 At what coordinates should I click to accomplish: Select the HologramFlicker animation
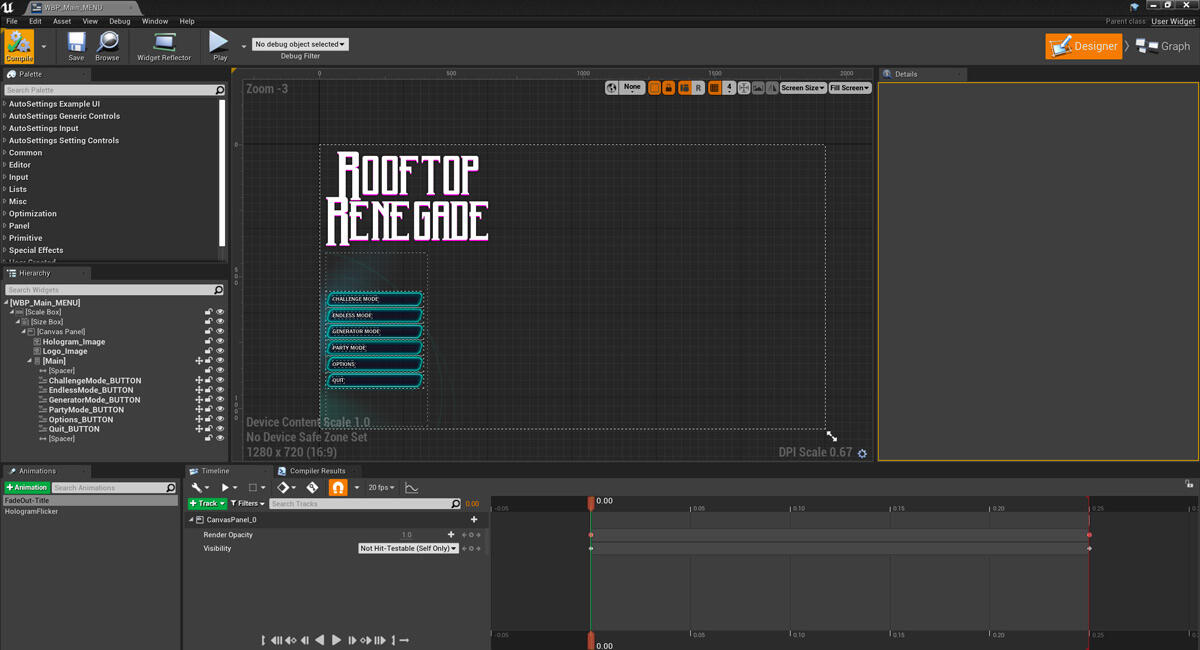[32, 512]
